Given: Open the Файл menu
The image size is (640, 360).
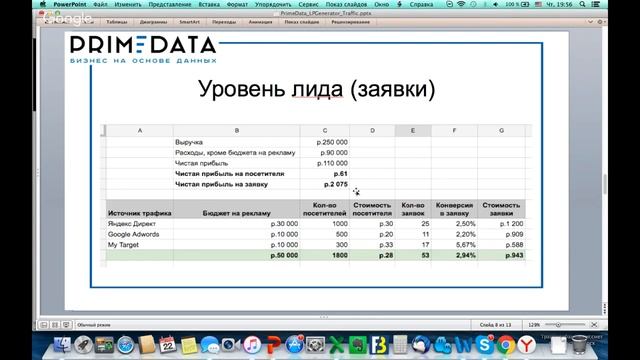Looking at the screenshot, I should click(x=100, y=4).
